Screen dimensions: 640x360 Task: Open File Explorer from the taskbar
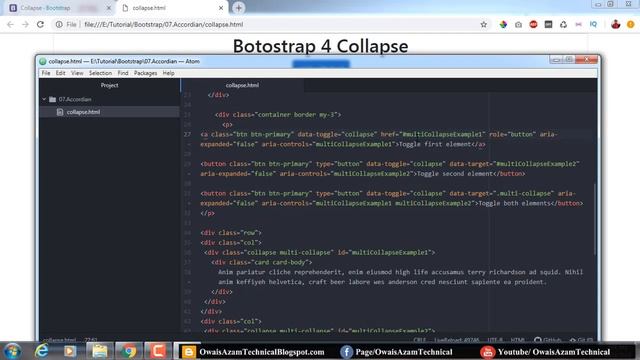[x=100, y=351]
